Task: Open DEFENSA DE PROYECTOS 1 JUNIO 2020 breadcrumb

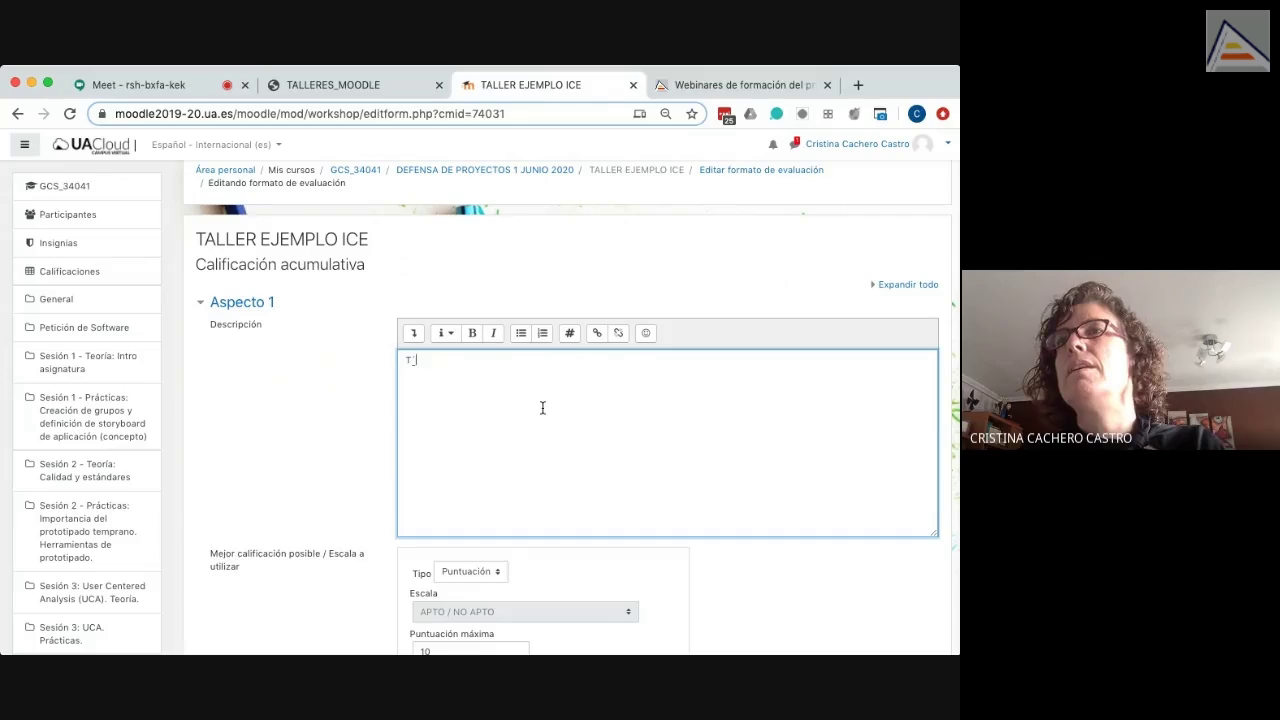Action: pyautogui.click(x=485, y=170)
